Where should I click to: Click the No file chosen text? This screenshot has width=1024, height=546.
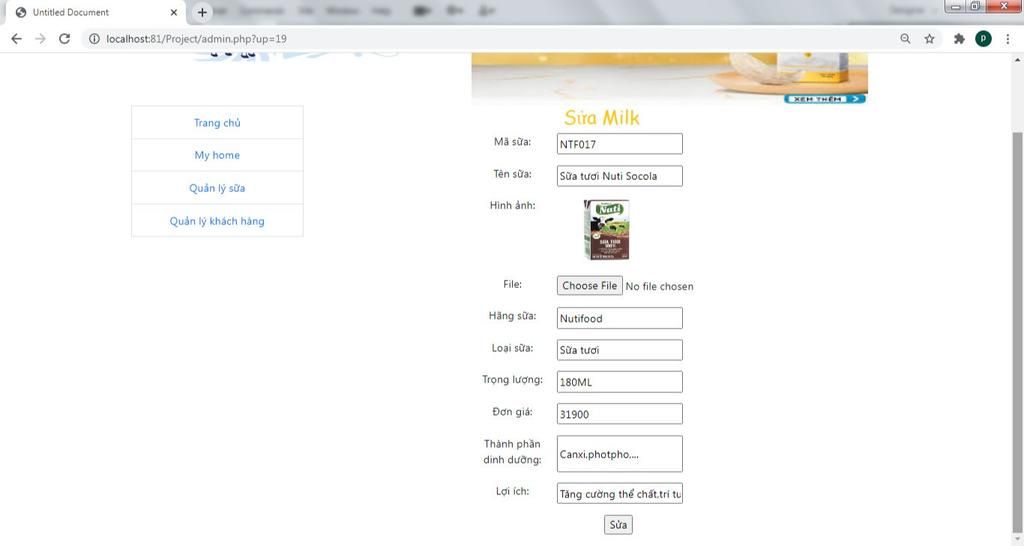point(660,286)
